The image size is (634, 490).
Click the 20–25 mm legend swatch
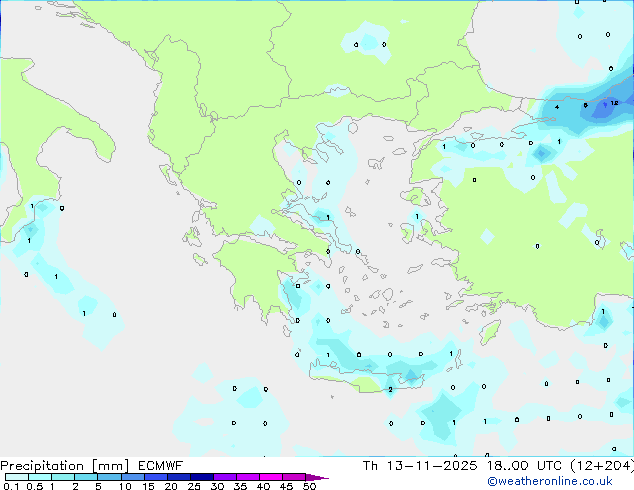coord(179,477)
